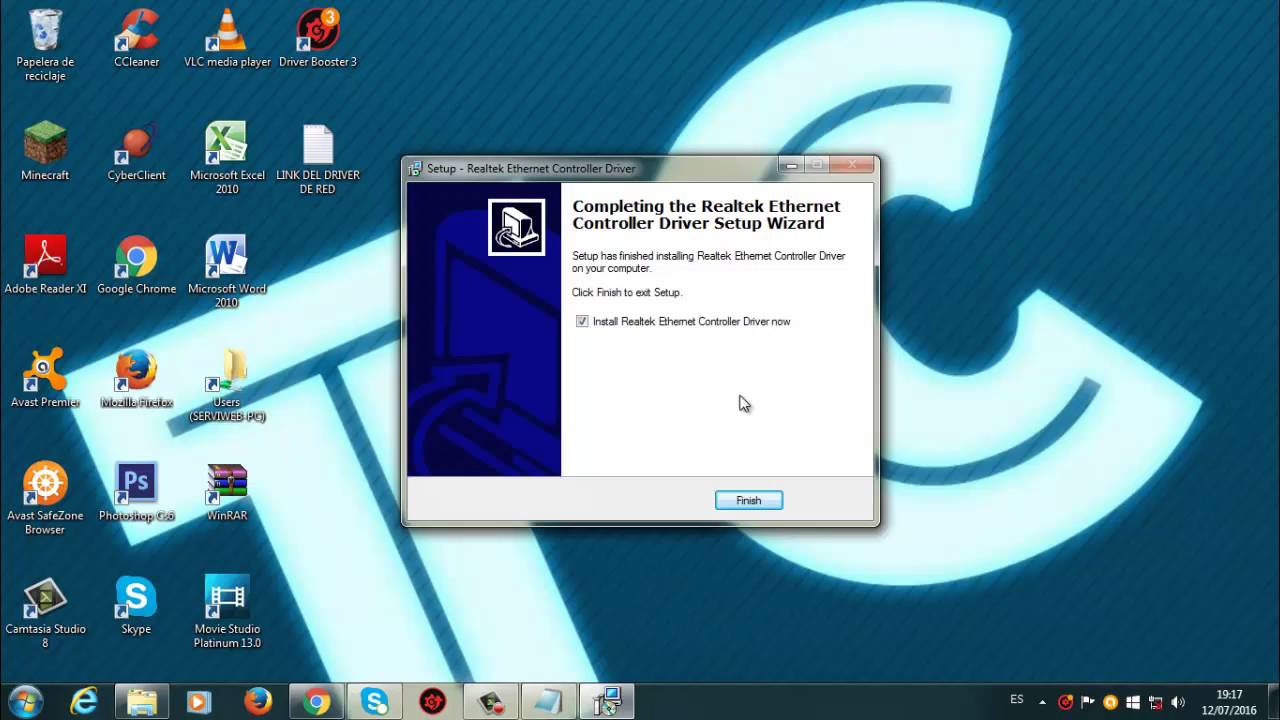Select Skype desktop shortcut
The width and height of the screenshot is (1280, 720).
(x=136, y=606)
